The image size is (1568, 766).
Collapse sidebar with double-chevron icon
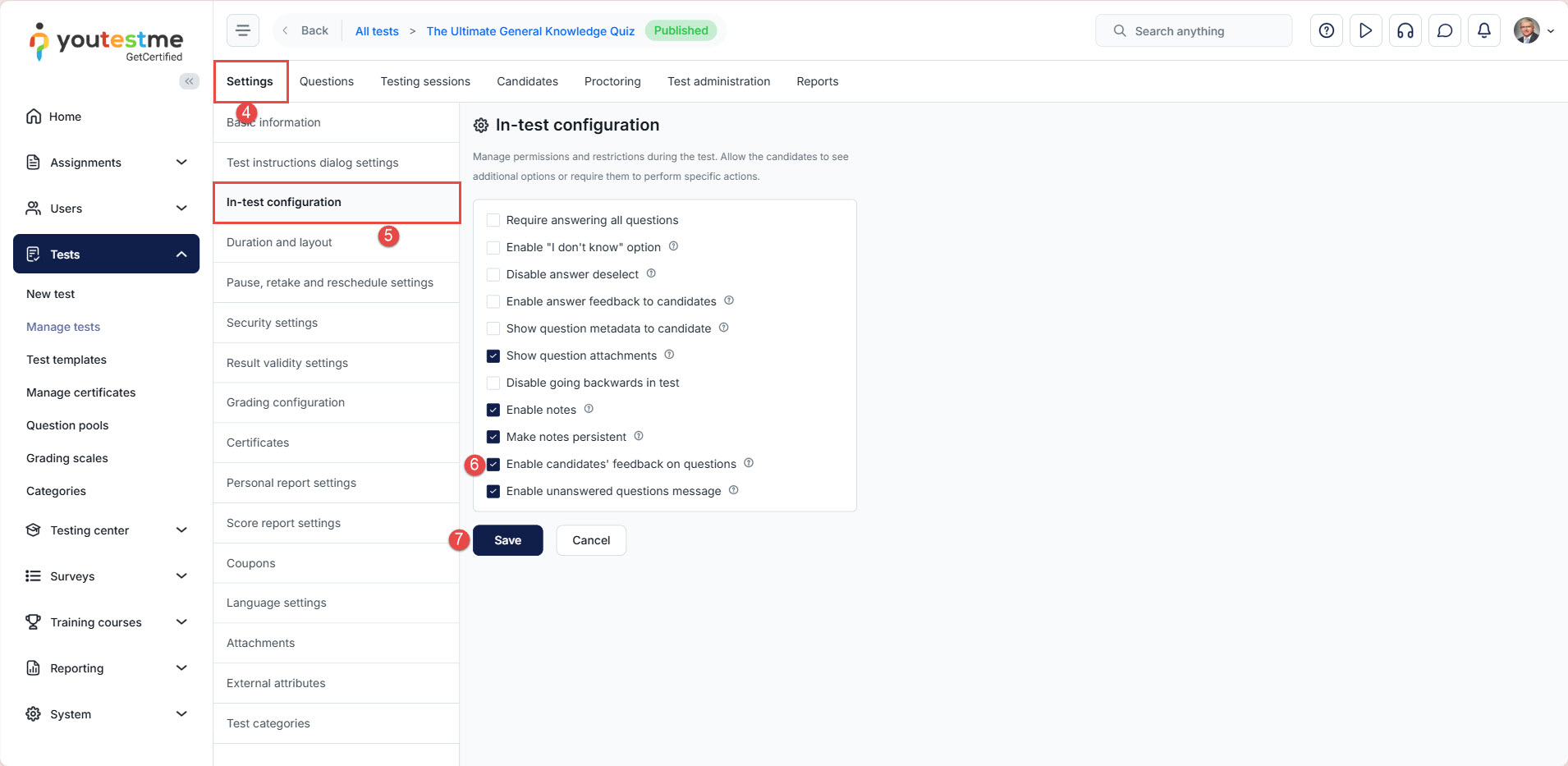point(189,81)
